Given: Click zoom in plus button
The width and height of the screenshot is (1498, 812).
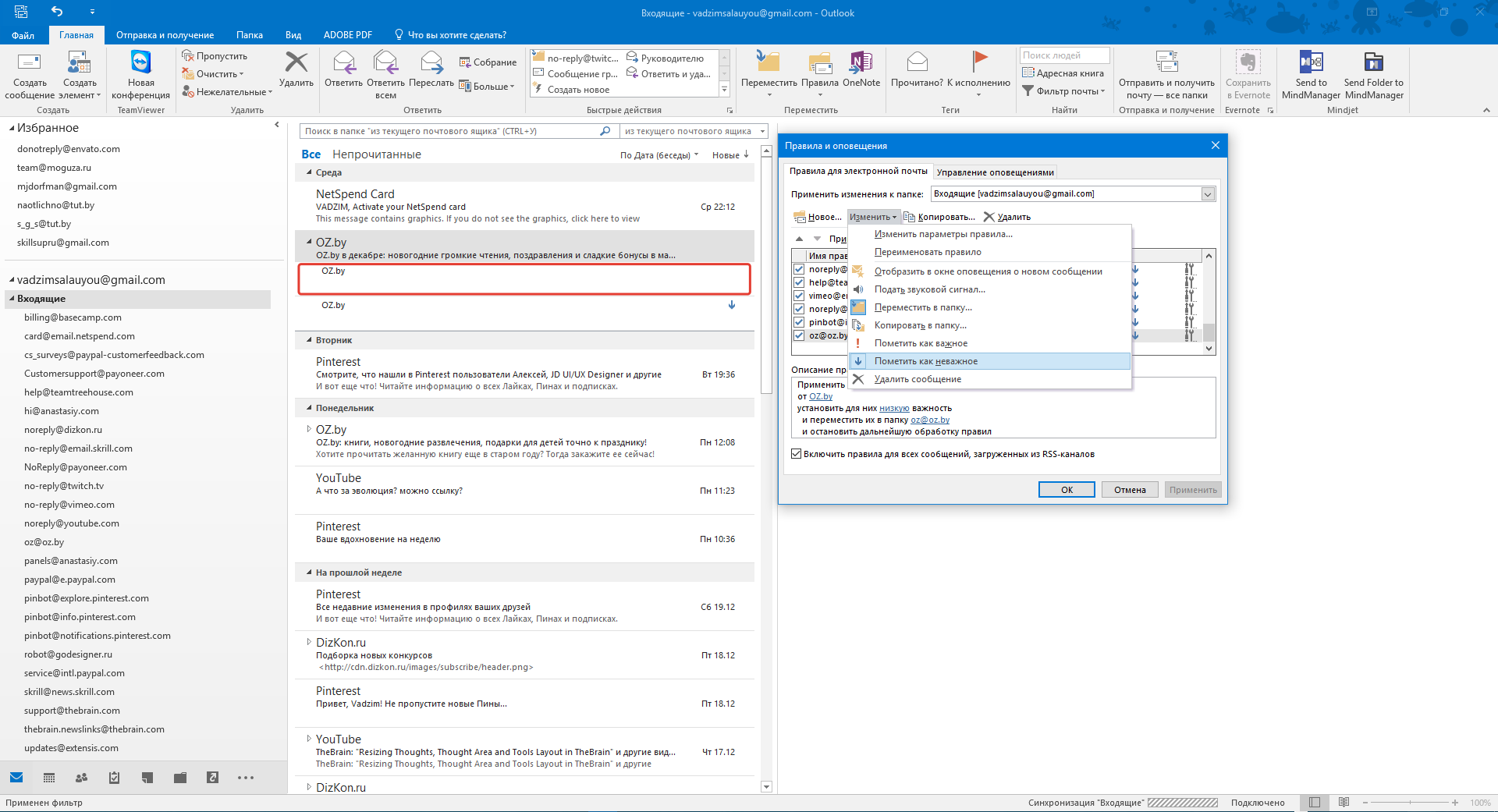Looking at the screenshot, I should tap(1455, 803).
